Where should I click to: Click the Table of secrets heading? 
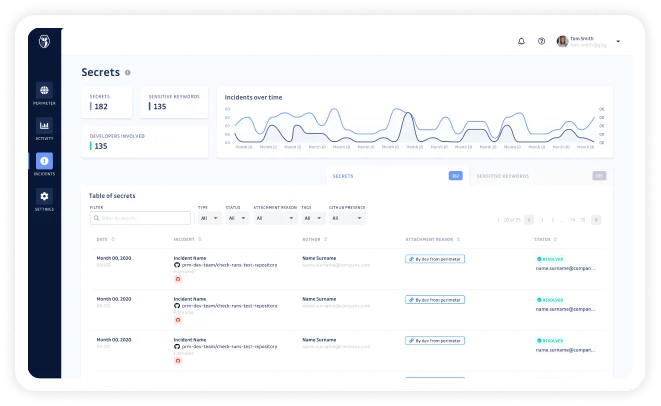coord(112,196)
